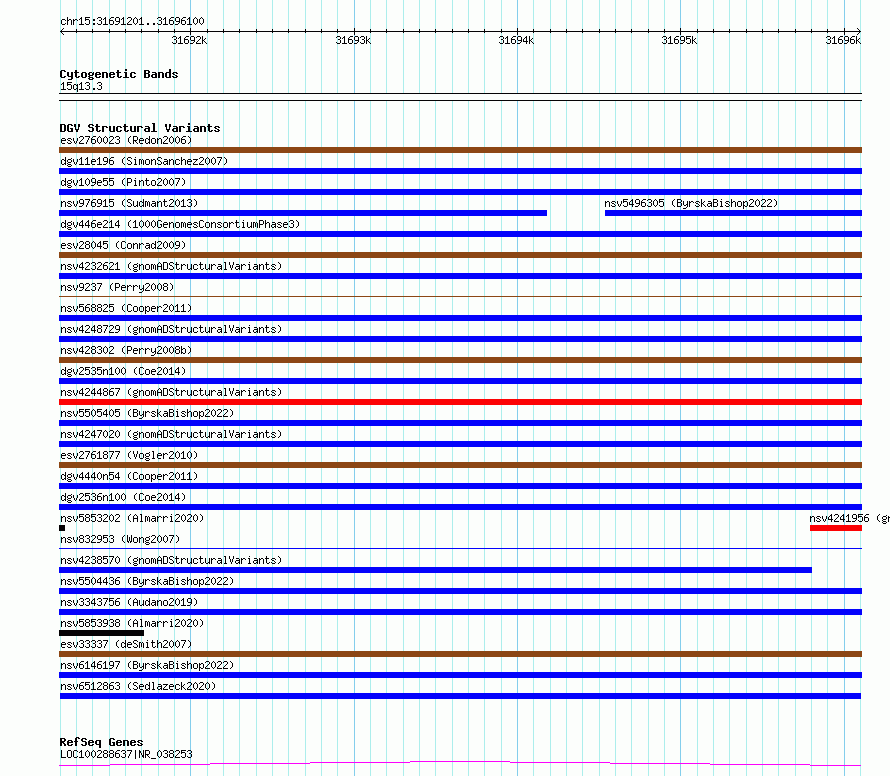Click the nsv568825 (Cooper2011) label
890x776 pixels.
[x=126, y=308]
